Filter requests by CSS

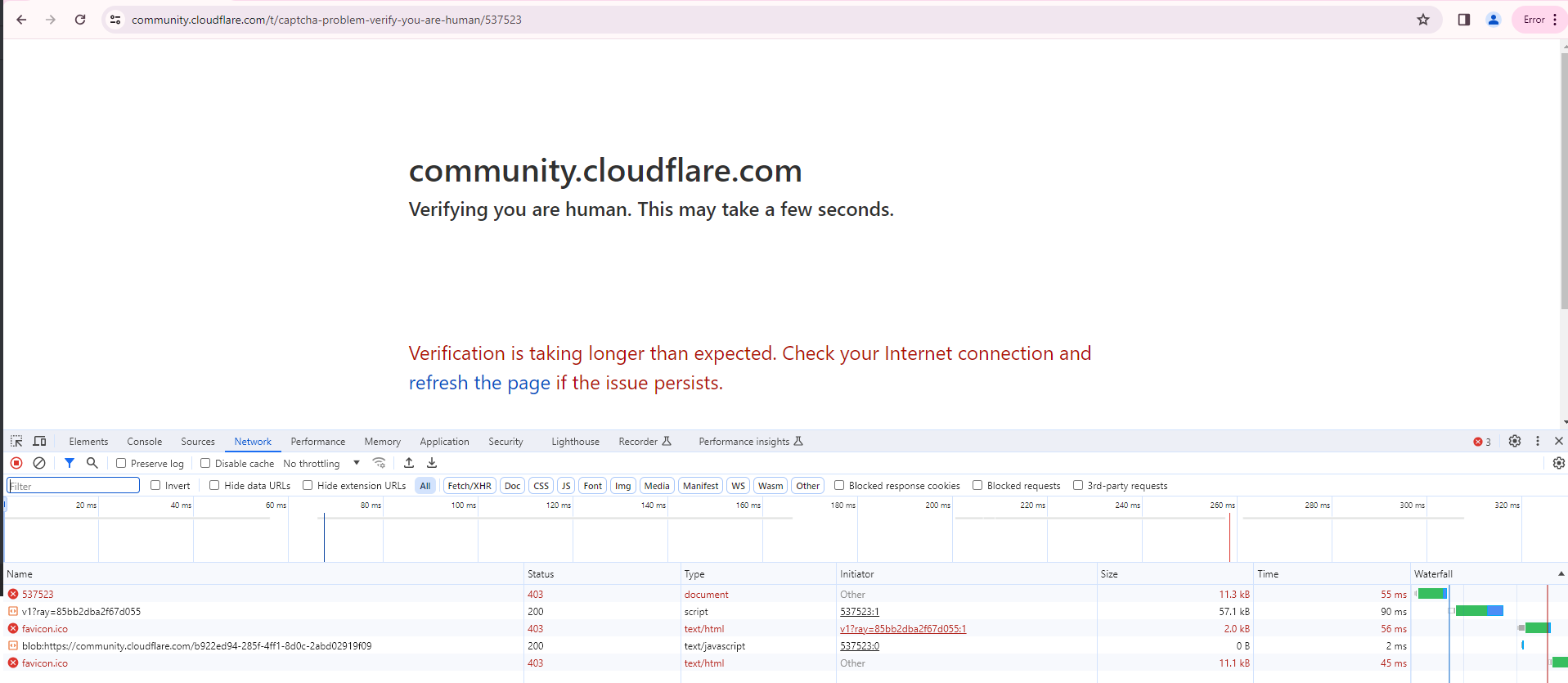541,486
